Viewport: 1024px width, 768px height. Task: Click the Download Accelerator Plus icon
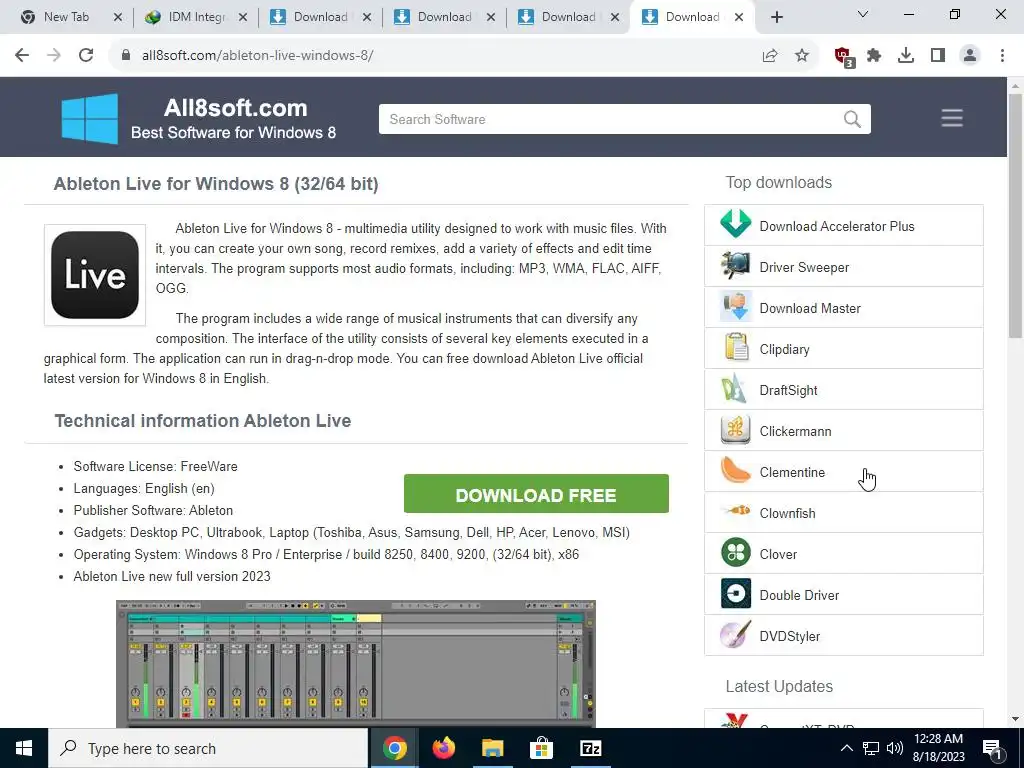735,225
